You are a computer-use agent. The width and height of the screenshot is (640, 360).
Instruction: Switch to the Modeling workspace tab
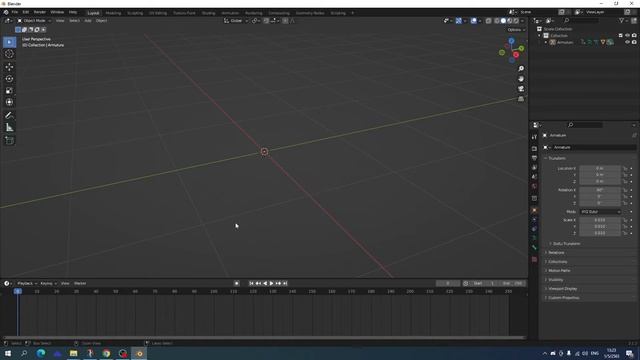(x=113, y=13)
